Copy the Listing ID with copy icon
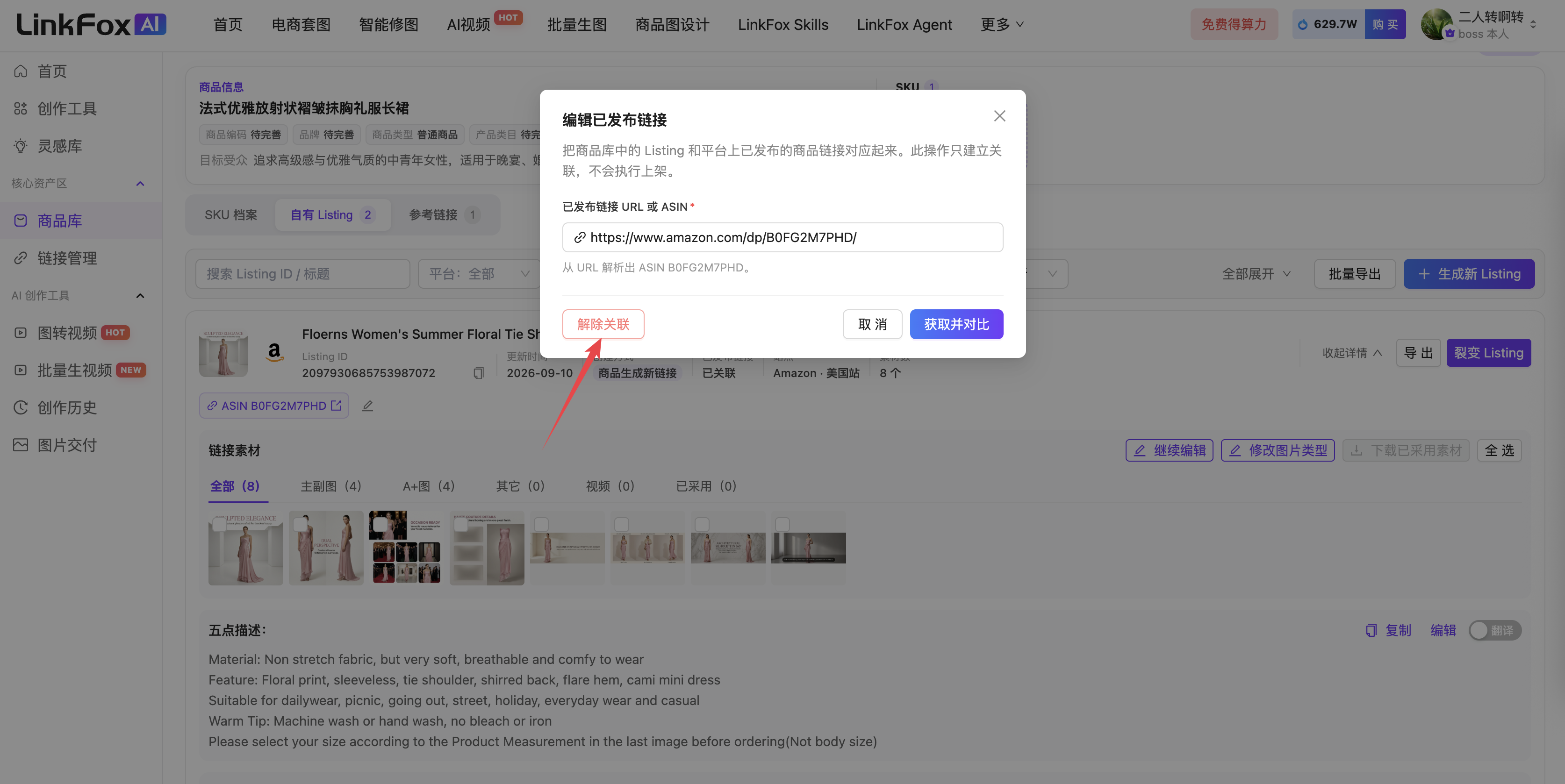 (x=479, y=373)
